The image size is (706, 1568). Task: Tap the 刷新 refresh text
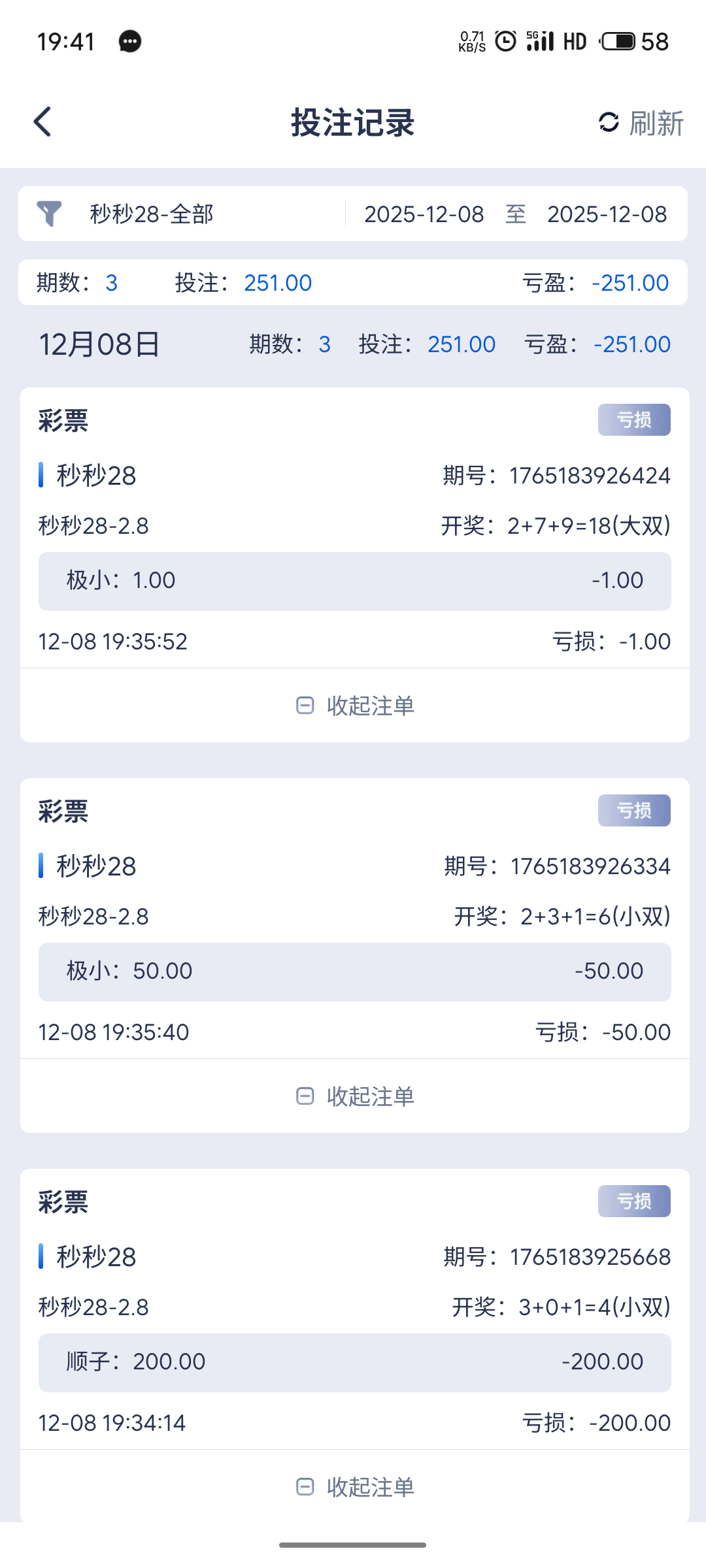656,123
